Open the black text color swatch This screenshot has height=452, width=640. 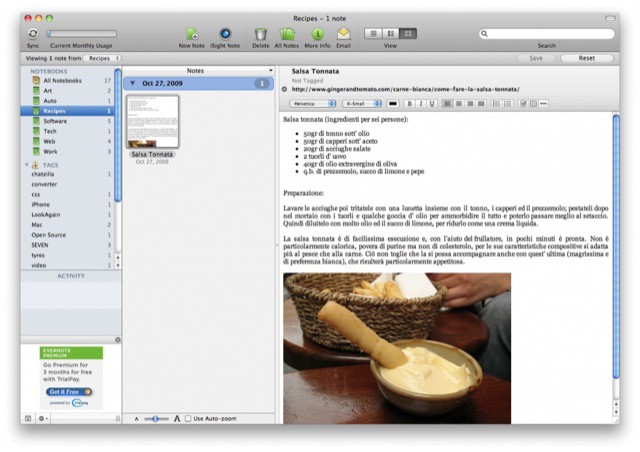click(393, 104)
